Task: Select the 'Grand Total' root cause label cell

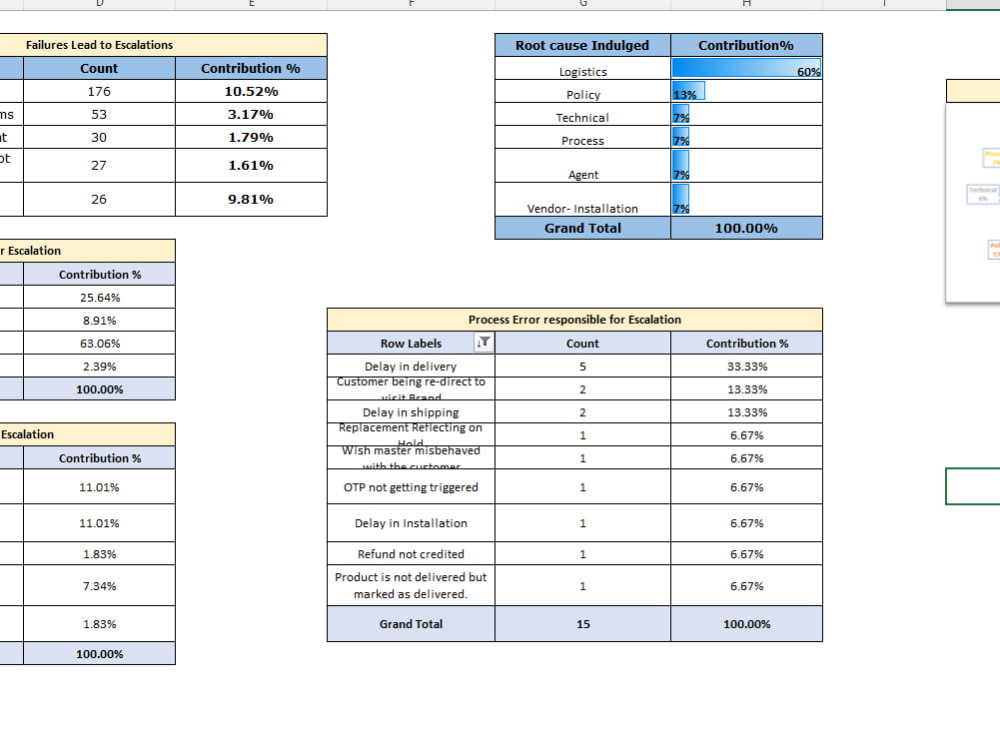Action: [x=582, y=228]
